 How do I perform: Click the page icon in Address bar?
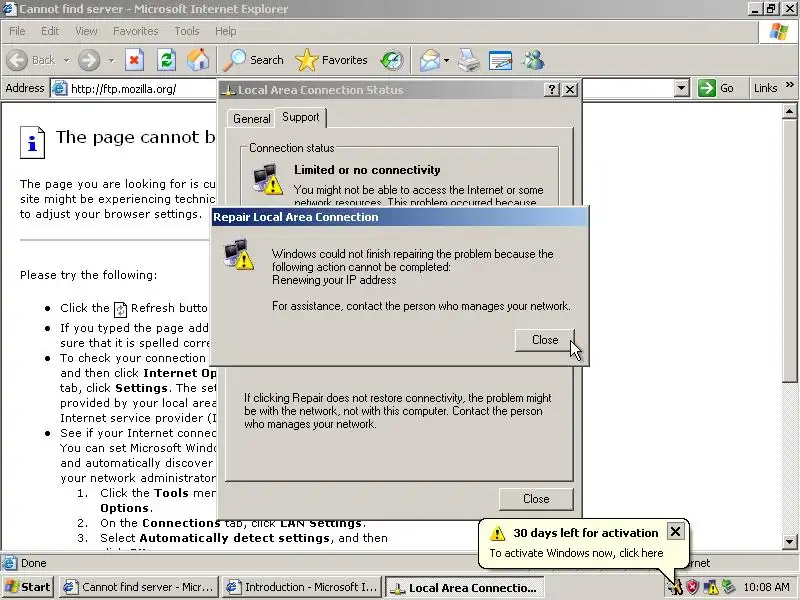click(x=60, y=88)
